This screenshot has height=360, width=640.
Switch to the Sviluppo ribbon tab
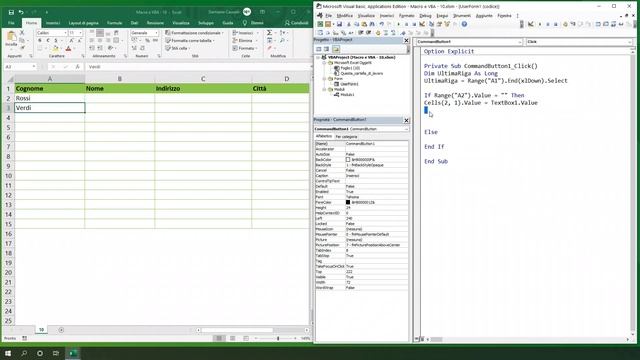pyautogui.click(x=206, y=23)
